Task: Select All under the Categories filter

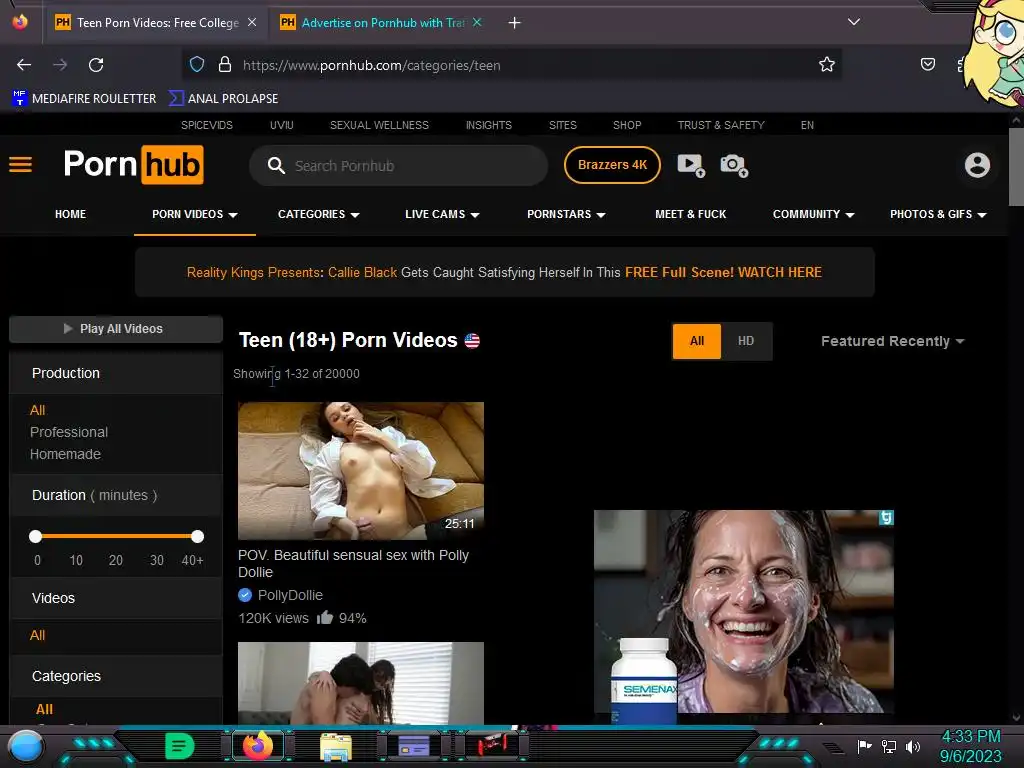Action: coord(44,709)
